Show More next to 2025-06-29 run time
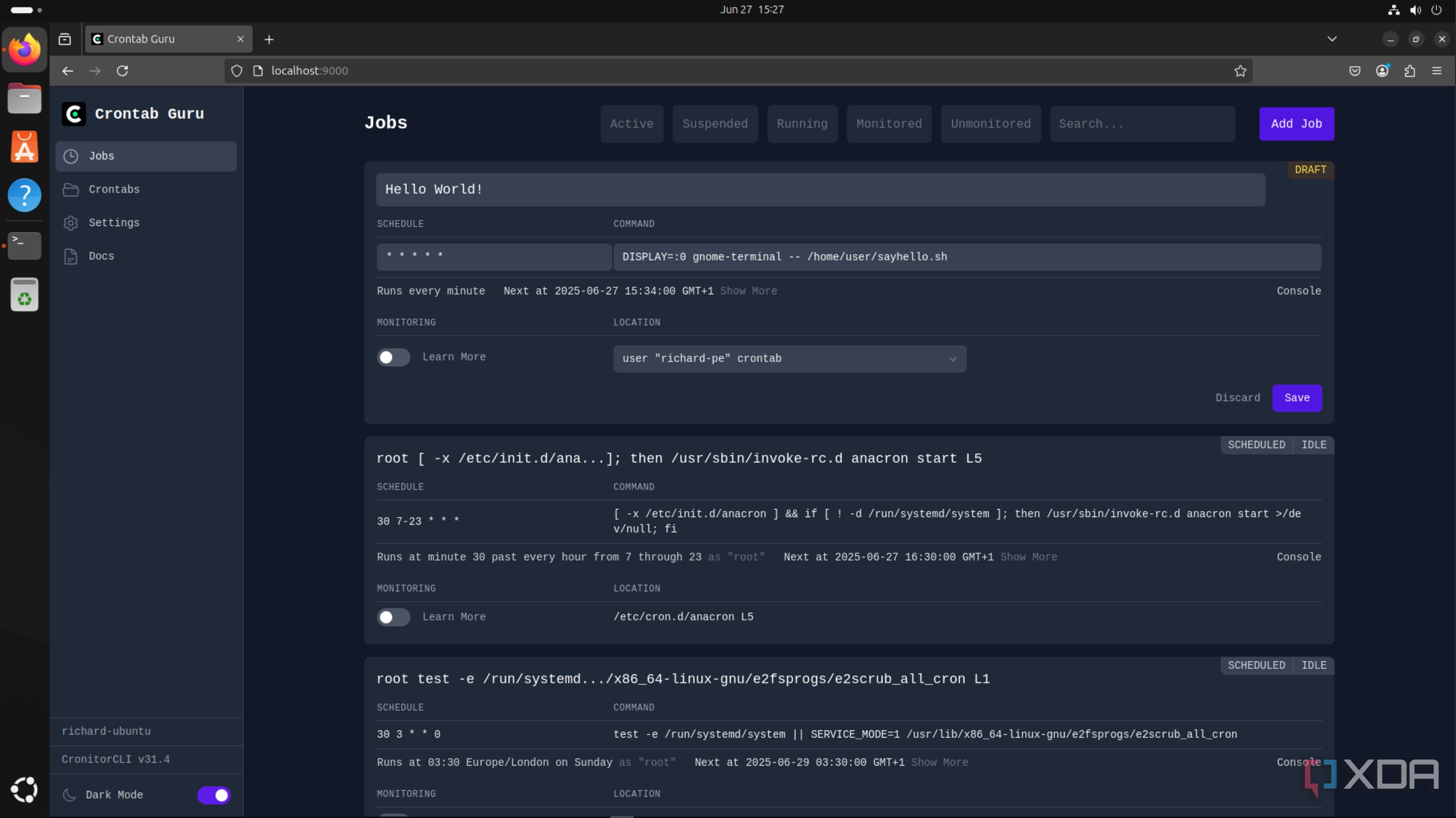The width and height of the screenshot is (1456, 818). (939, 763)
